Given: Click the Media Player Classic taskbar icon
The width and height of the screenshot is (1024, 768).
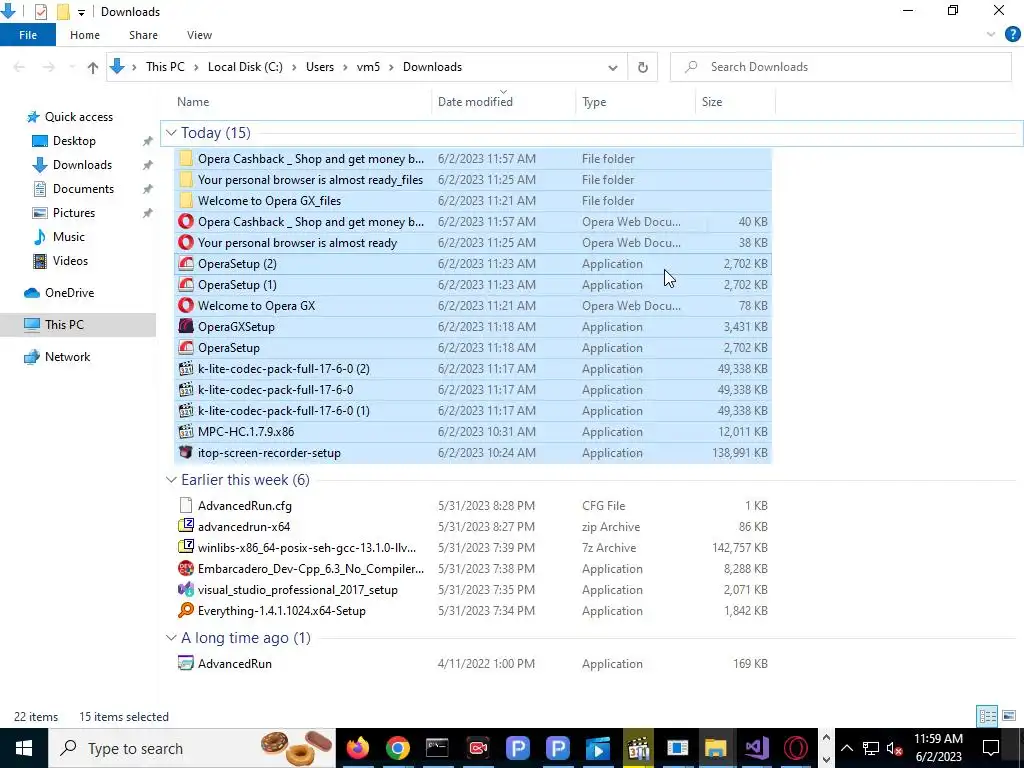Looking at the screenshot, I should [x=637, y=748].
